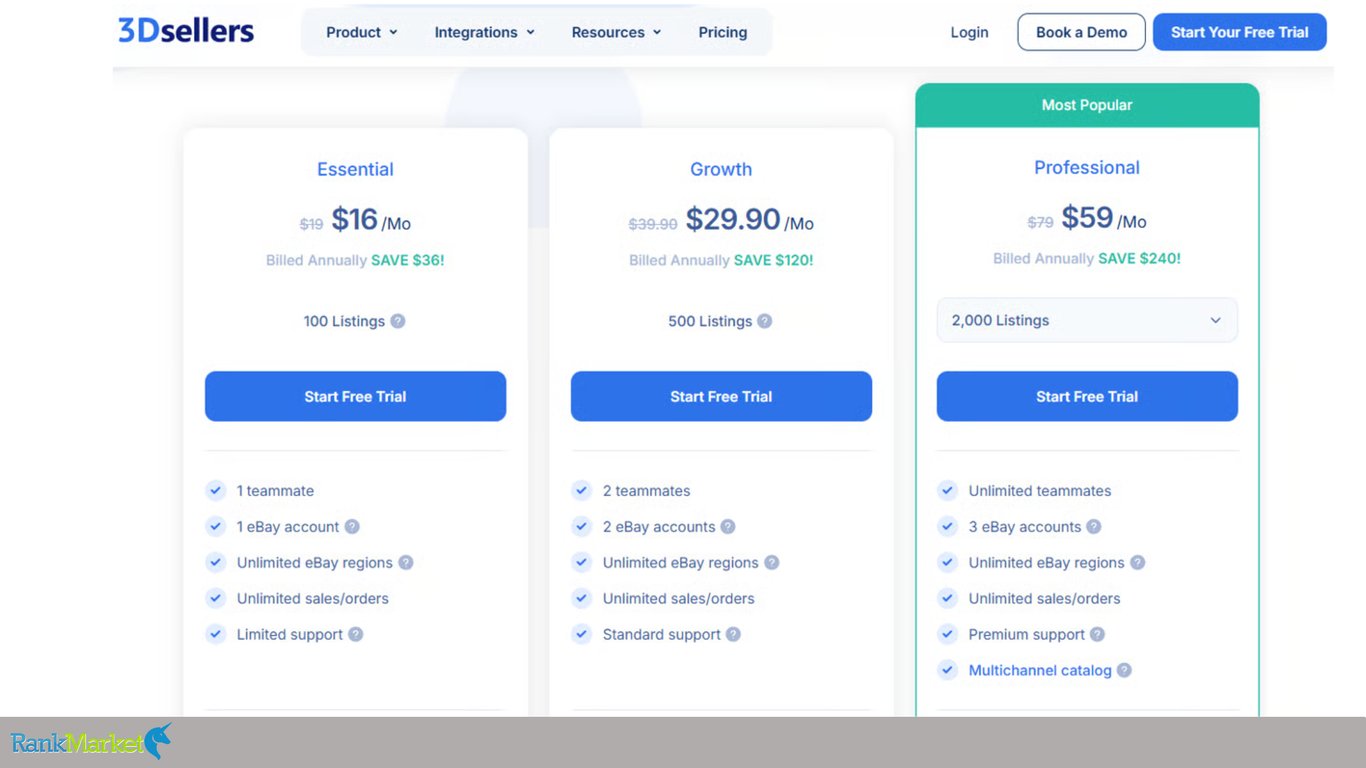1366x768 pixels.
Task: Click help icon beside 1 eBay account
Action: [x=352, y=527]
